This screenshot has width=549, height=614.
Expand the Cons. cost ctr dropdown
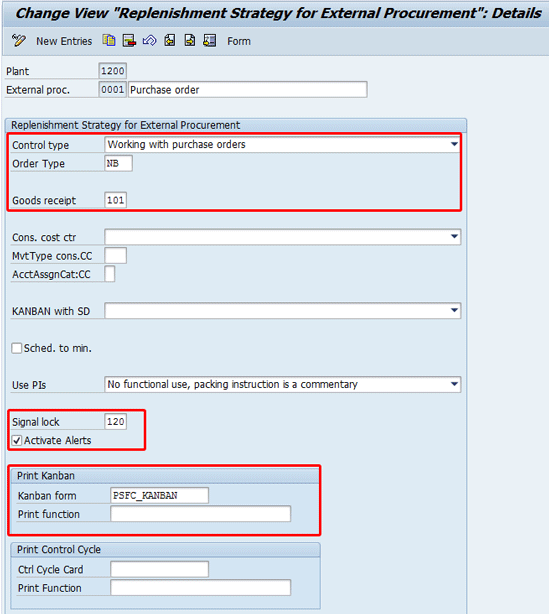coord(454,237)
